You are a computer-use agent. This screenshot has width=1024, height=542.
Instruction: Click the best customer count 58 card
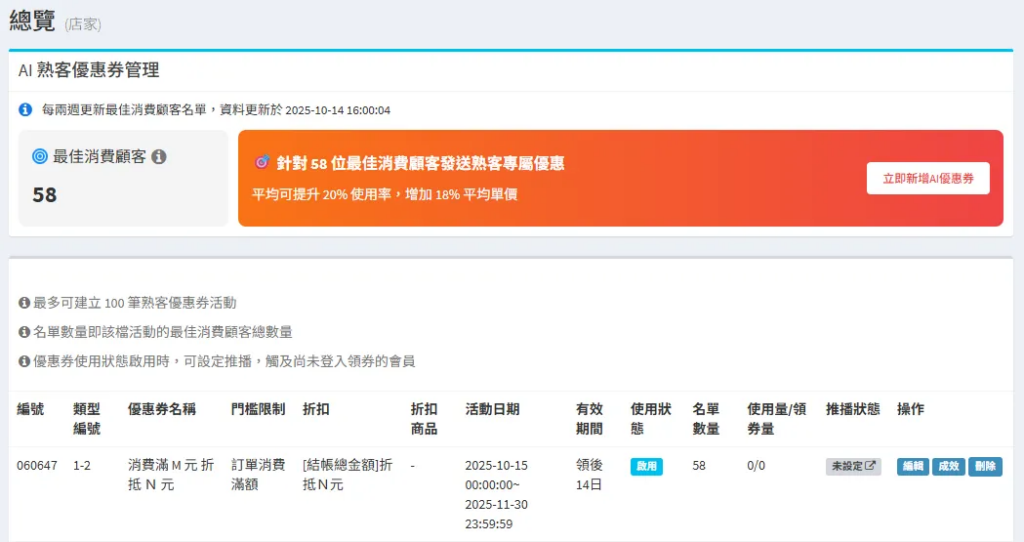[x=123, y=177]
